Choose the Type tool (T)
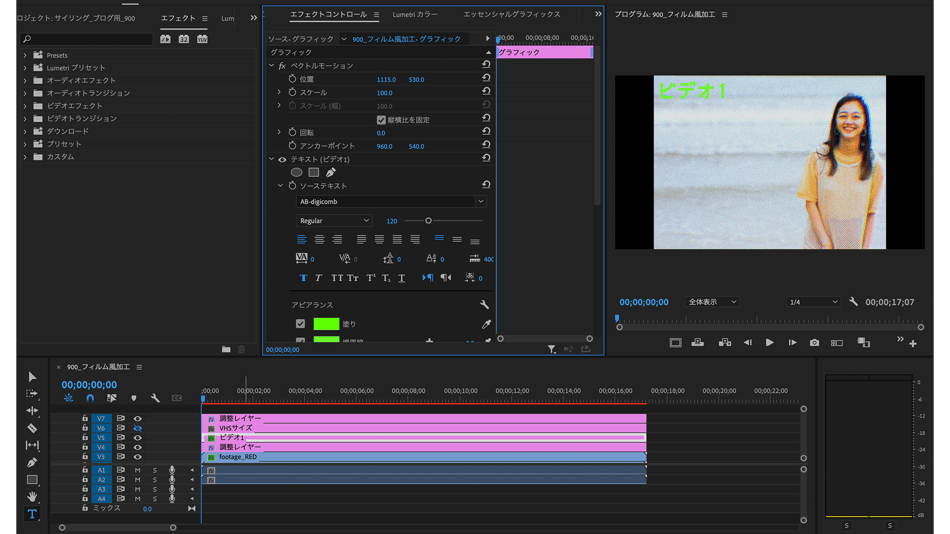Screen dimensions: 950x534 [x=32, y=514]
